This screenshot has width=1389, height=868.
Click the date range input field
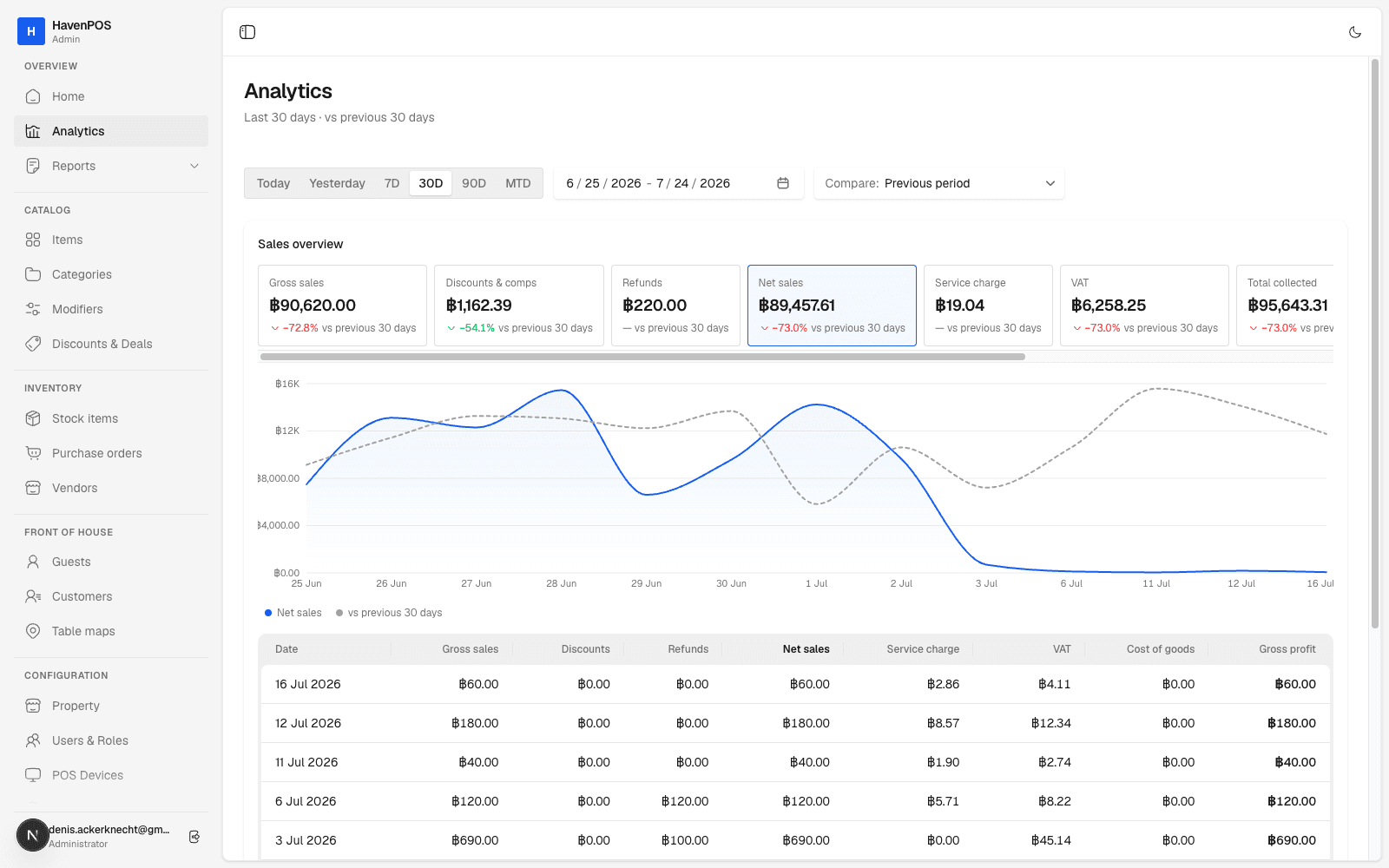pyautogui.click(x=679, y=183)
